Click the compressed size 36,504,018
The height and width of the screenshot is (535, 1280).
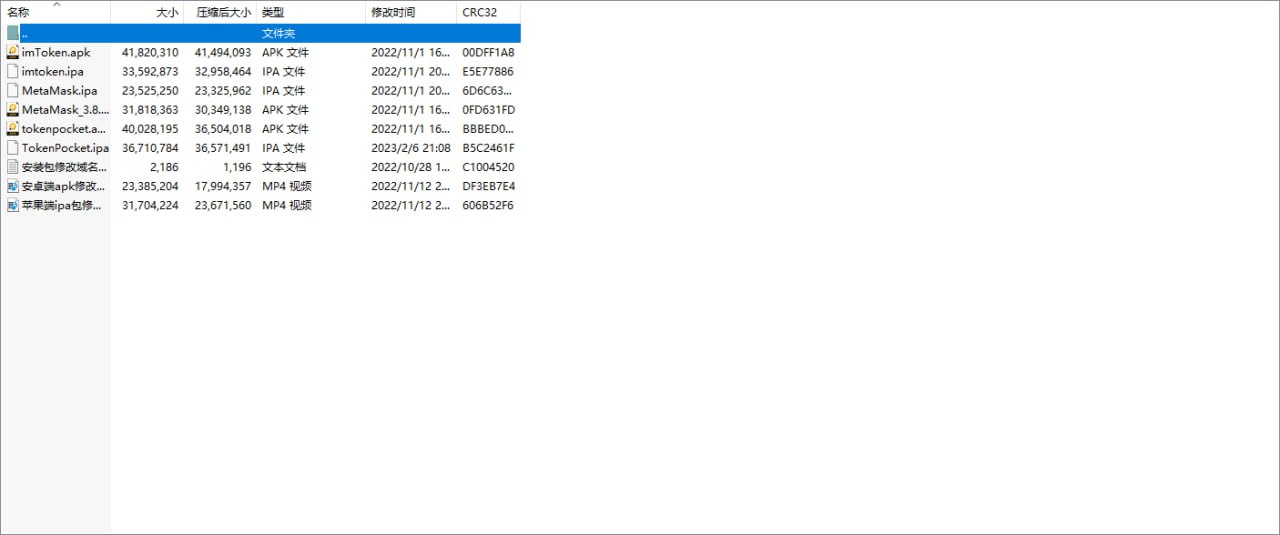pos(223,128)
